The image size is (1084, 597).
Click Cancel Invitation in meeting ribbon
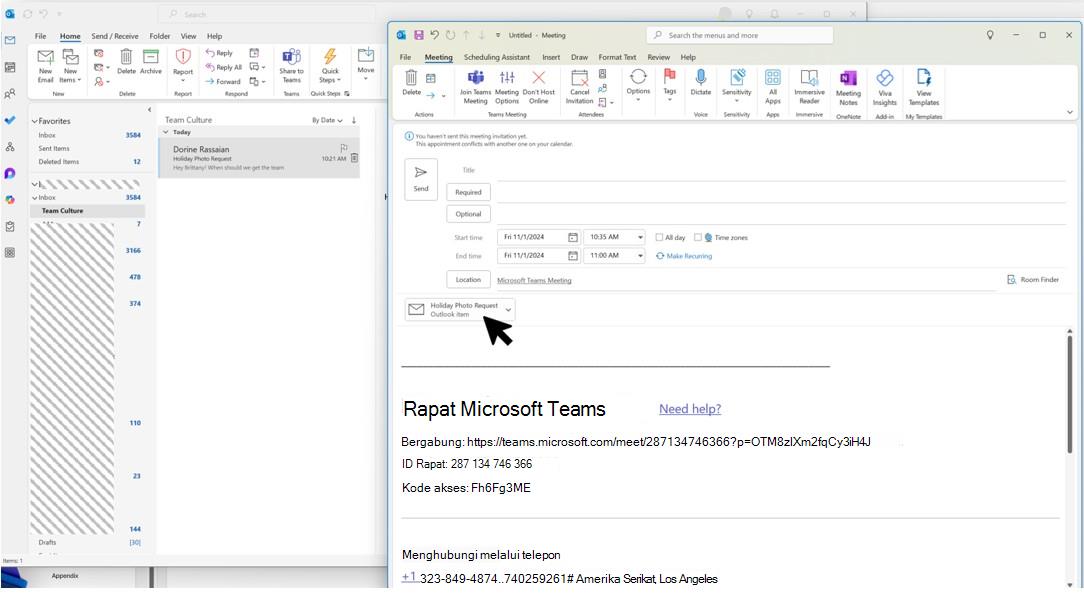tap(579, 88)
